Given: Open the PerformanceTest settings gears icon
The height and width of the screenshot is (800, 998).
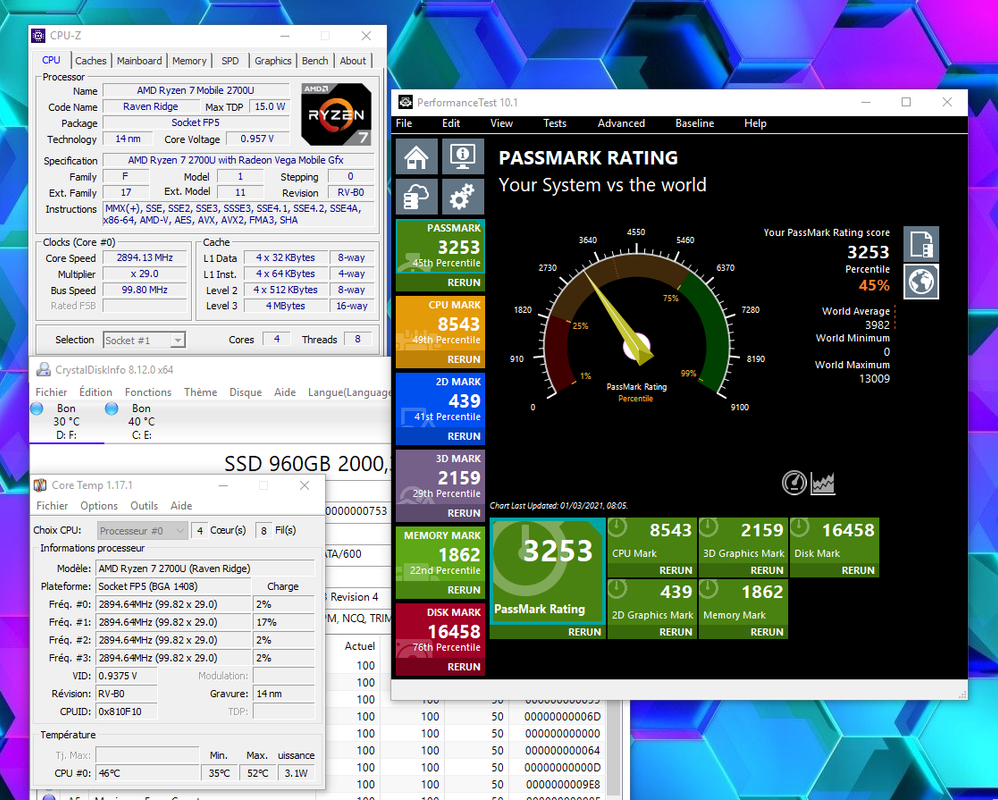Looking at the screenshot, I should pyautogui.click(x=463, y=196).
